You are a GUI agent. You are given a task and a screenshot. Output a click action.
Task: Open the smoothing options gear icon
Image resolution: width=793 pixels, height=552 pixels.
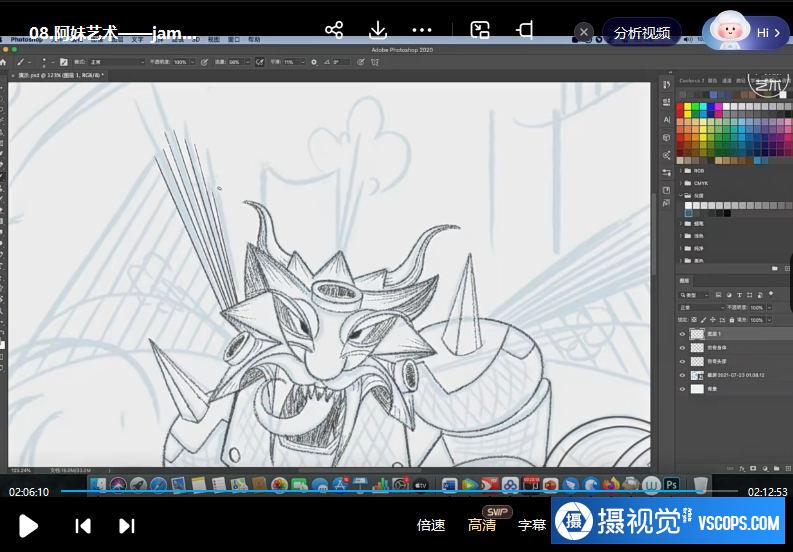point(314,62)
